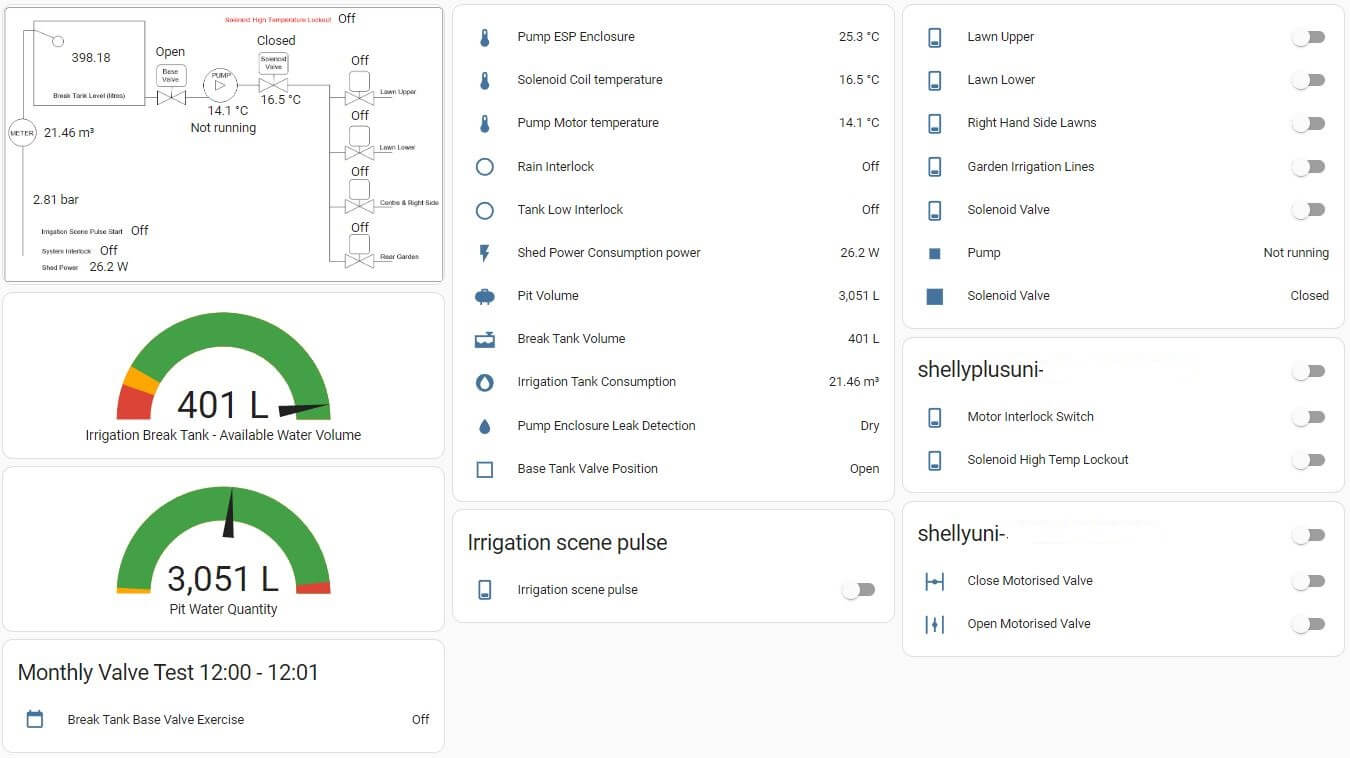Image resolution: width=1350 pixels, height=758 pixels.
Task: Enable the Solenoid High Temp Lockout switch
Action: coord(1308,460)
